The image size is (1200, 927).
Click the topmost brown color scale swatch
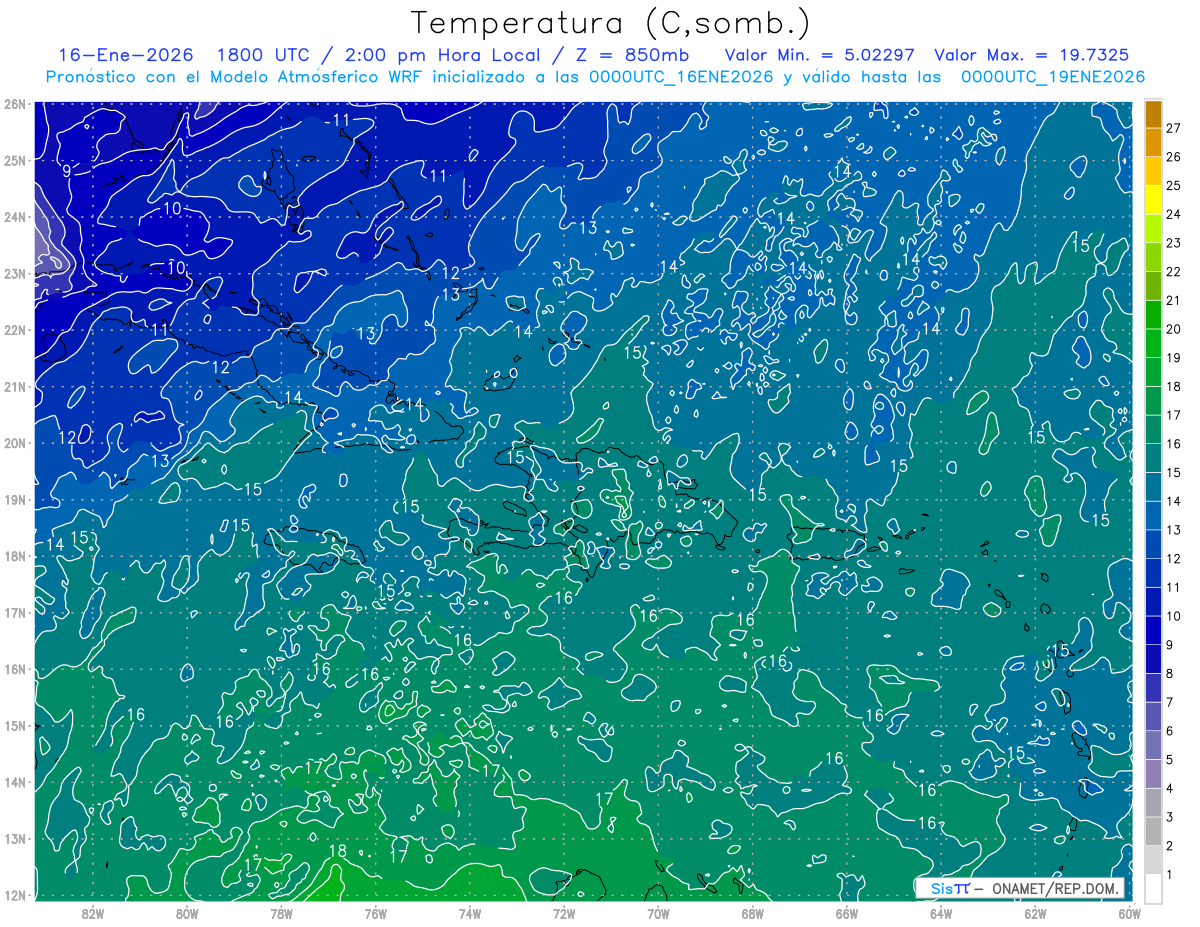coord(1153,114)
